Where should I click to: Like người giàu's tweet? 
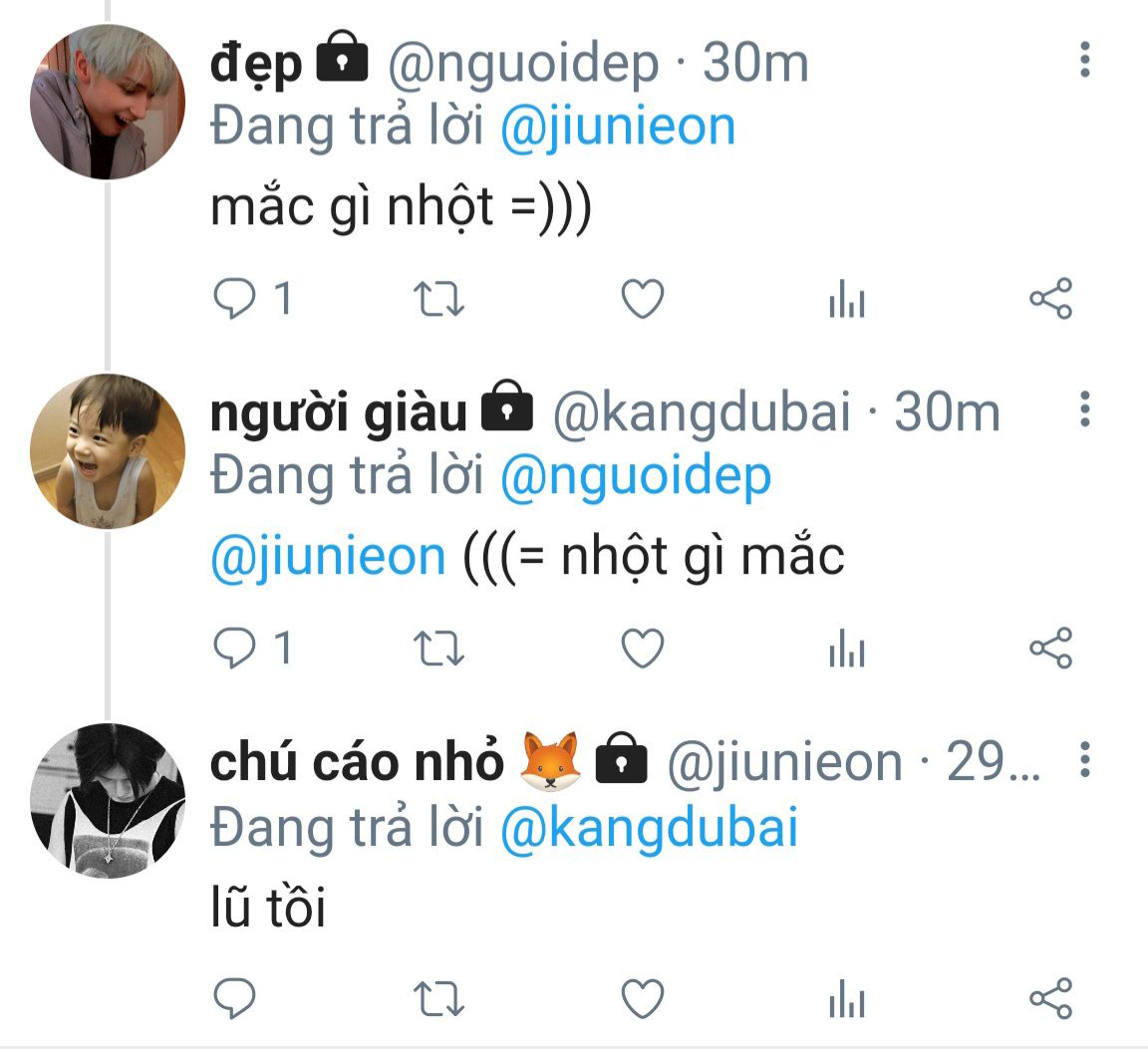(x=643, y=650)
